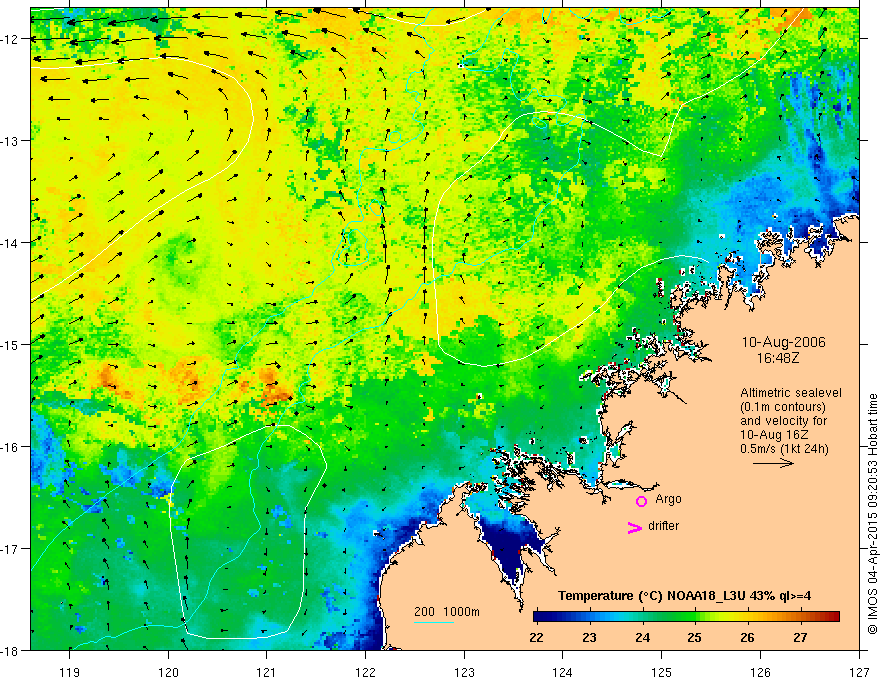Click the longitude axis label '125'
This screenshot has height=680, width=880.
[661, 672]
